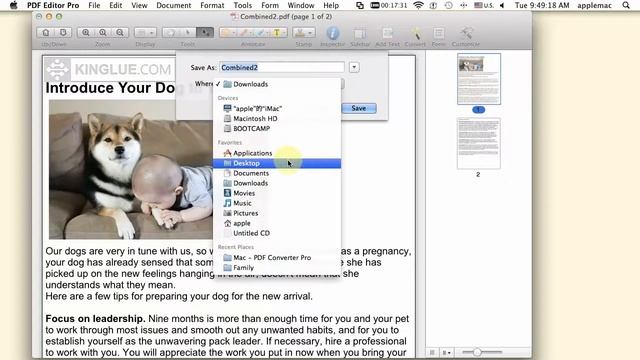Select the arrow pointer tool
Screen dimensions: 640x360
[188, 33]
